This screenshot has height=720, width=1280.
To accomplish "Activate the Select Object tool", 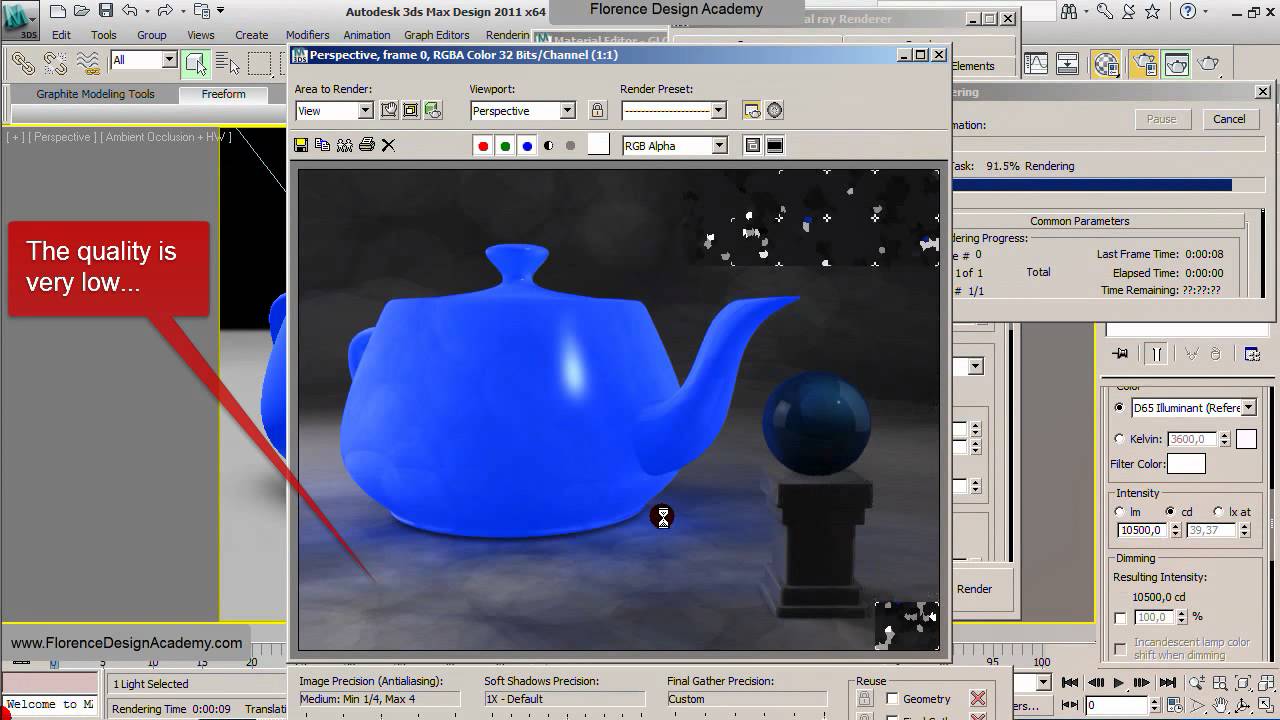I will point(196,64).
